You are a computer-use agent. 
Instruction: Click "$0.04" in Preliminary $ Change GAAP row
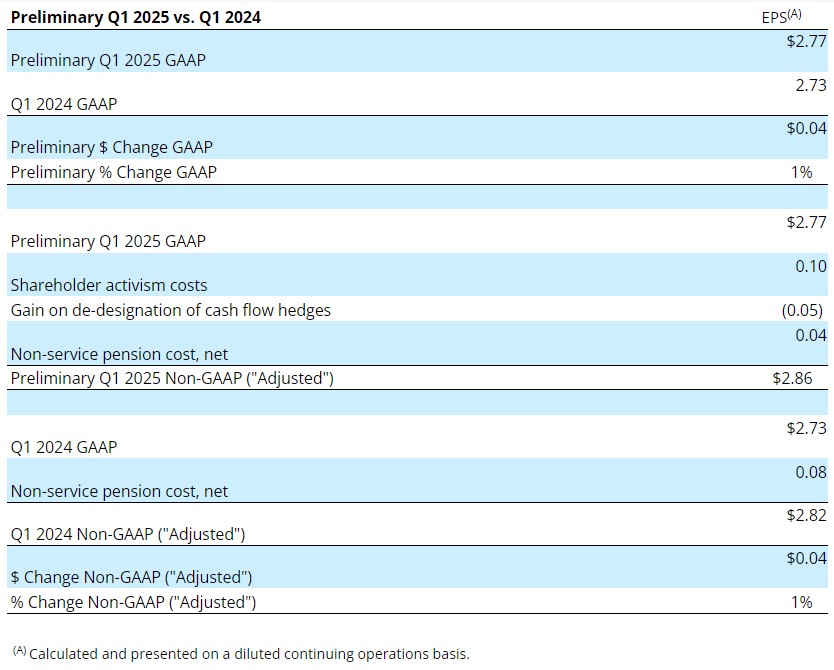[x=806, y=128]
